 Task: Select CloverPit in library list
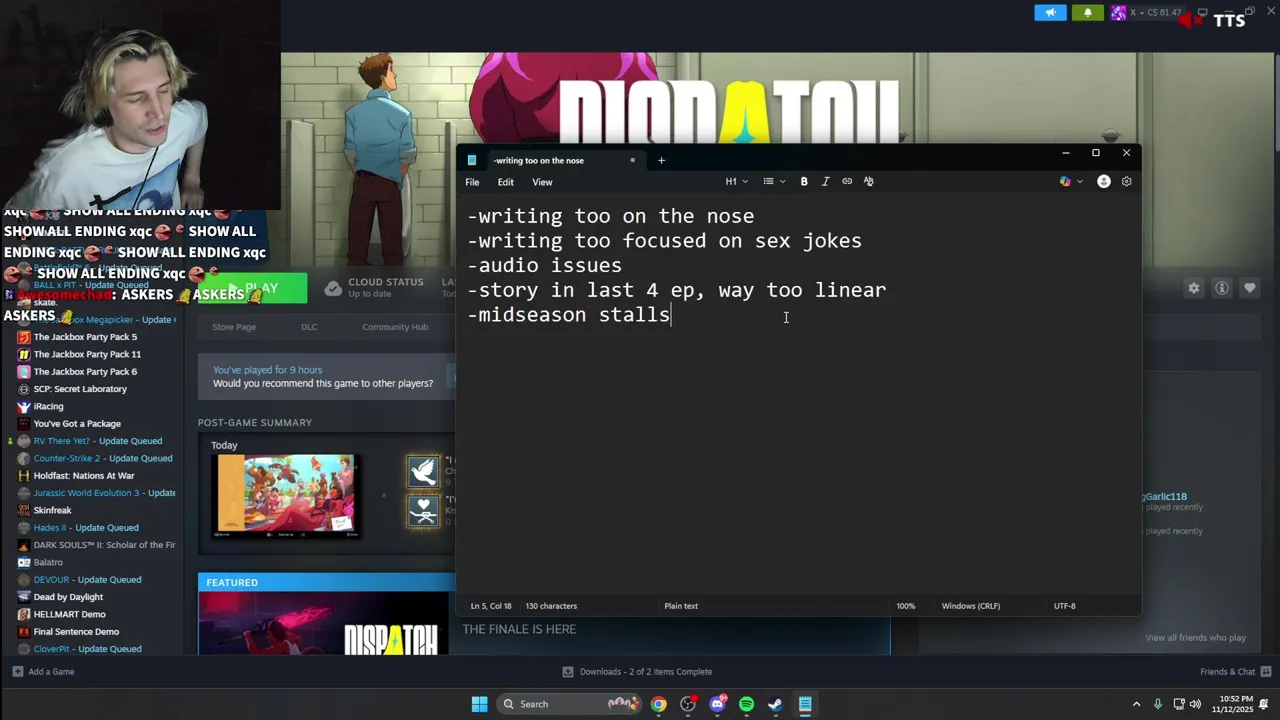pyautogui.click(x=87, y=649)
